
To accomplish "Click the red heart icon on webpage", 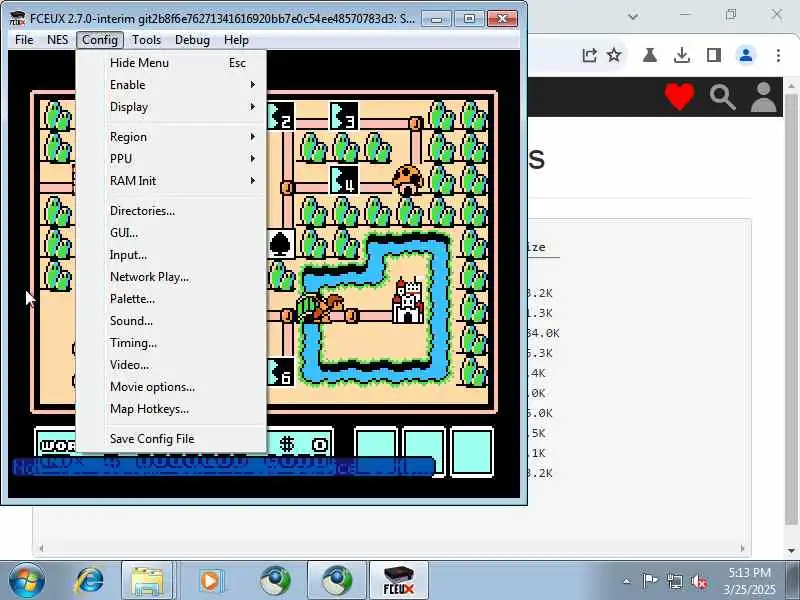I will pos(679,96).
